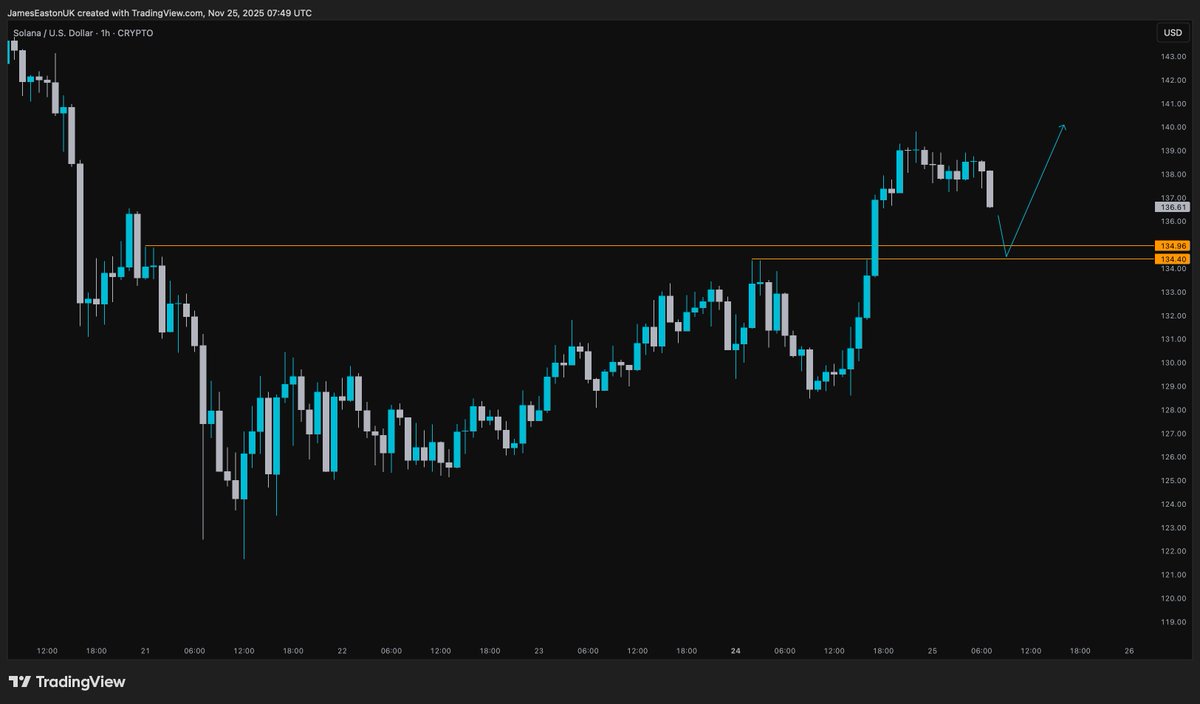Image resolution: width=1200 pixels, height=704 pixels.
Task: Click the 130.00 price axis label
Action: click(x=1172, y=363)
